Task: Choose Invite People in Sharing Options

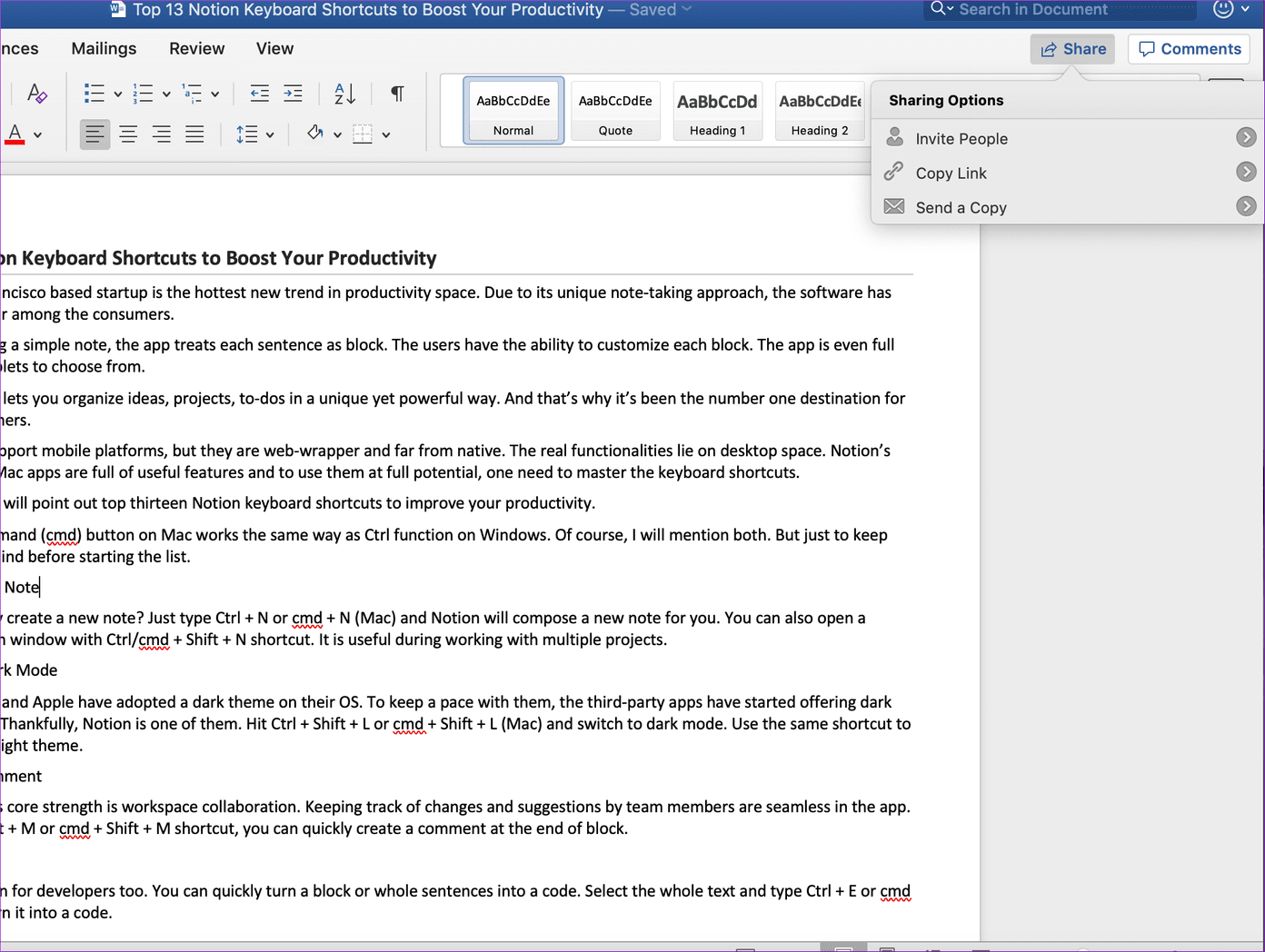Action: click(1069, 138)
